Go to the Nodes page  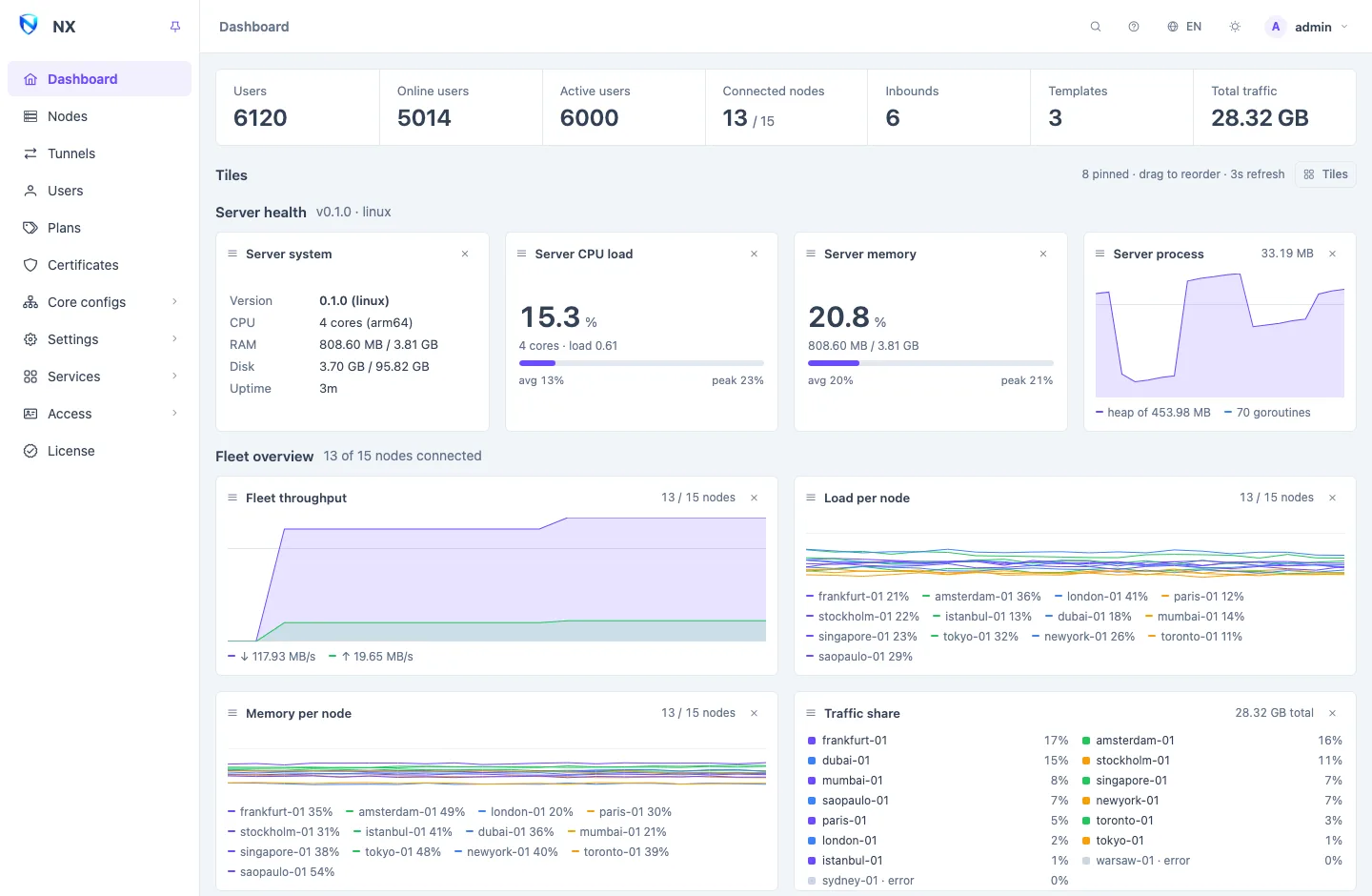click(99, 116)
